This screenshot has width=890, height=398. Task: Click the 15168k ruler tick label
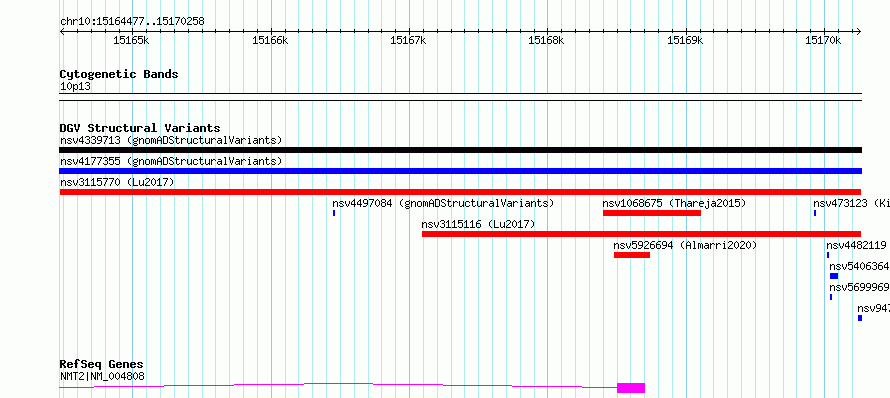[547, 40]
